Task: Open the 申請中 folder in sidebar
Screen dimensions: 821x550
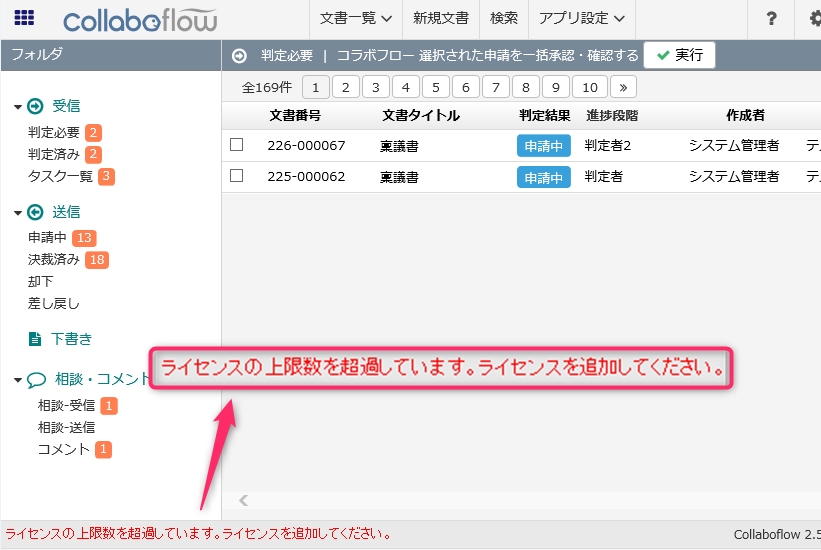Action: tap(47, 238)
